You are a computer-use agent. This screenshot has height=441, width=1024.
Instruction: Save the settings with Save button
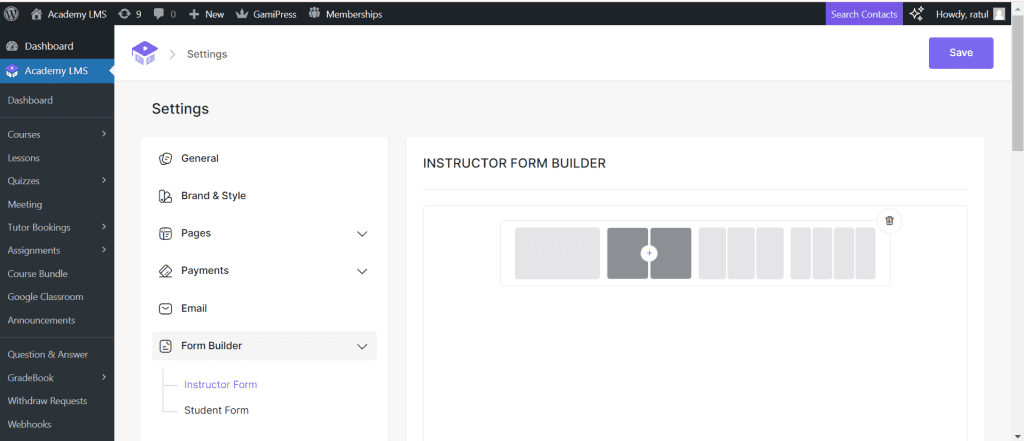(x=961, y=53)
